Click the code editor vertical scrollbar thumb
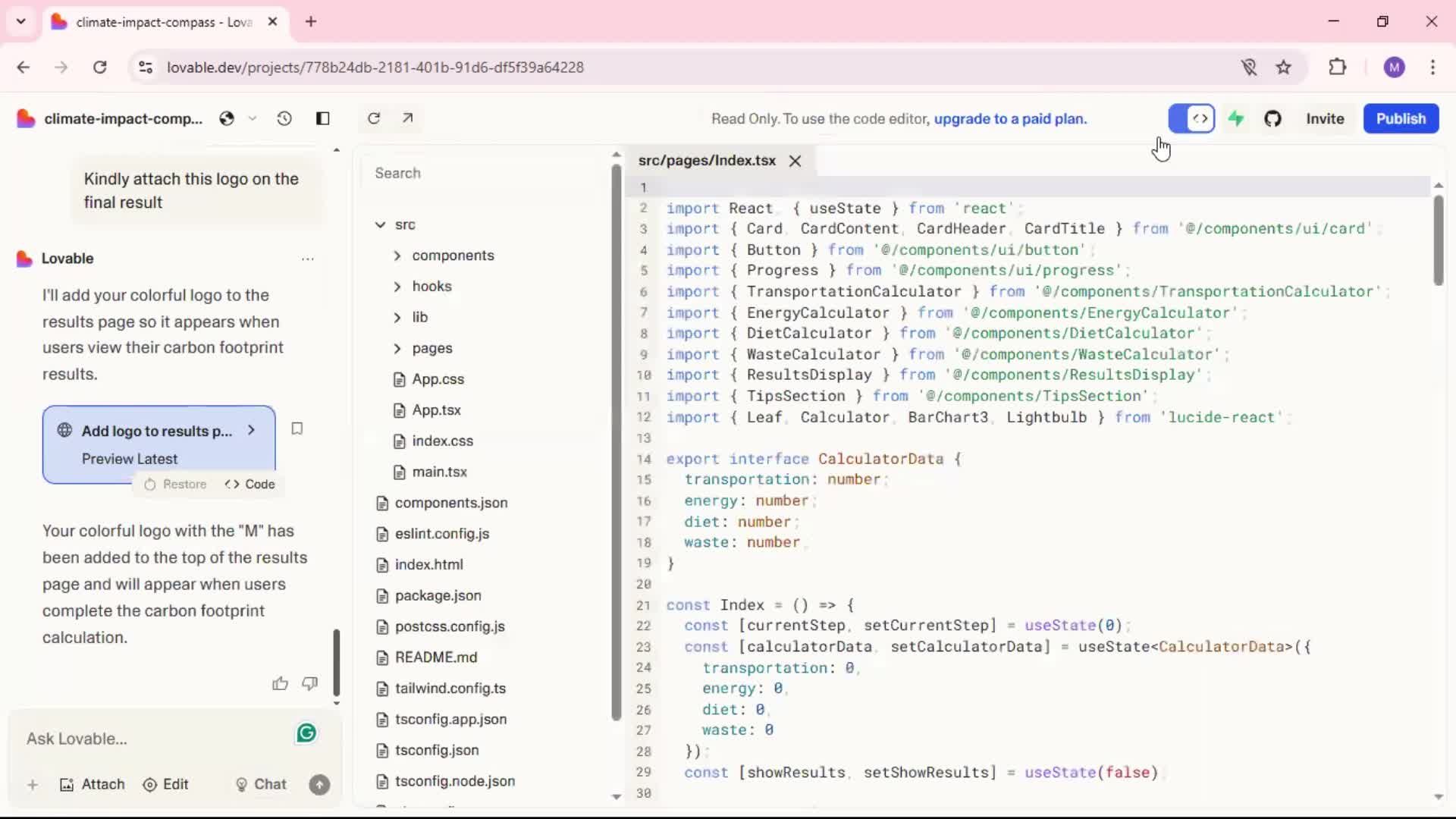 tap(1438, 240)
